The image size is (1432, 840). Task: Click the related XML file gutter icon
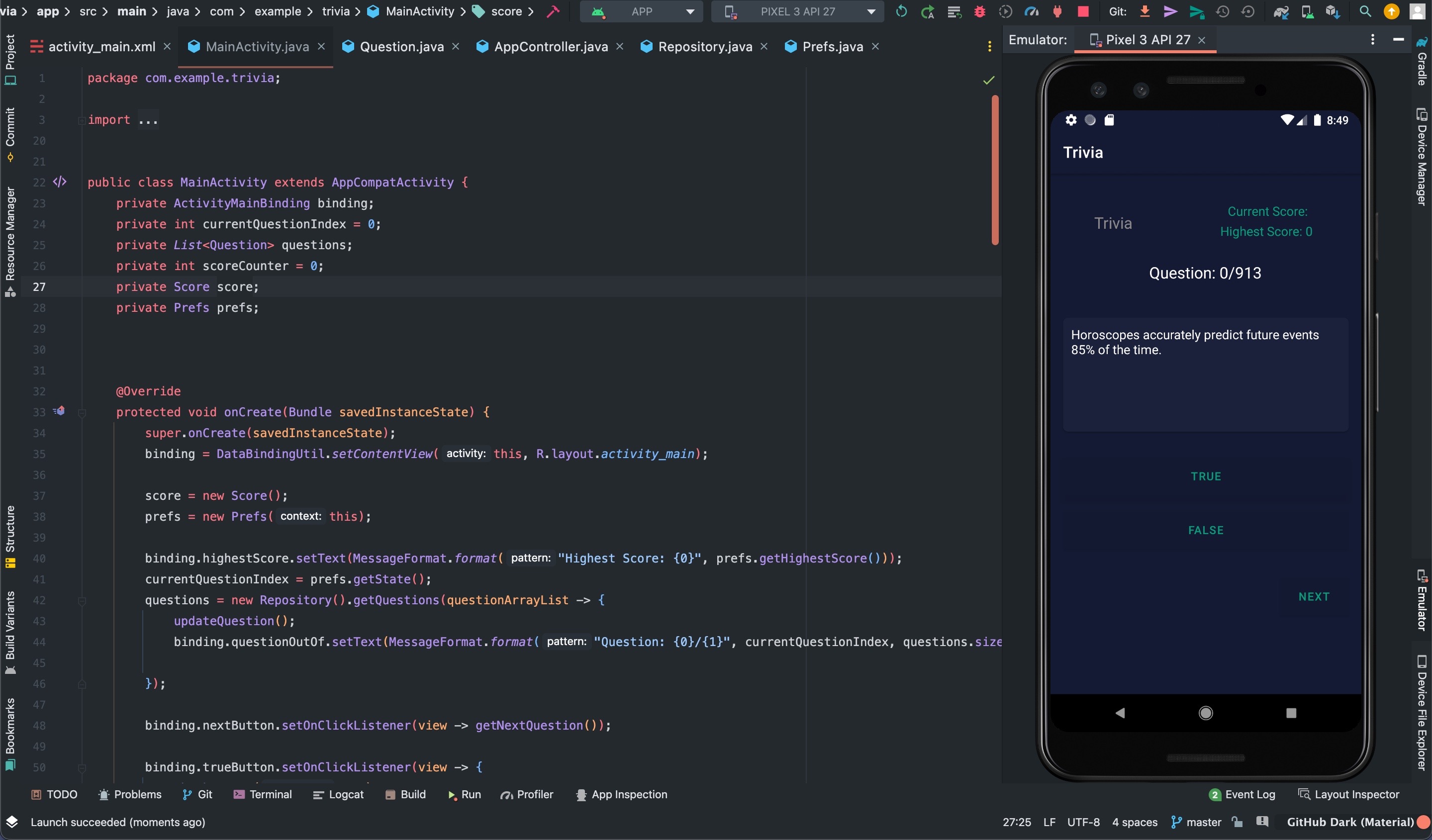click(x=60, y=182)
